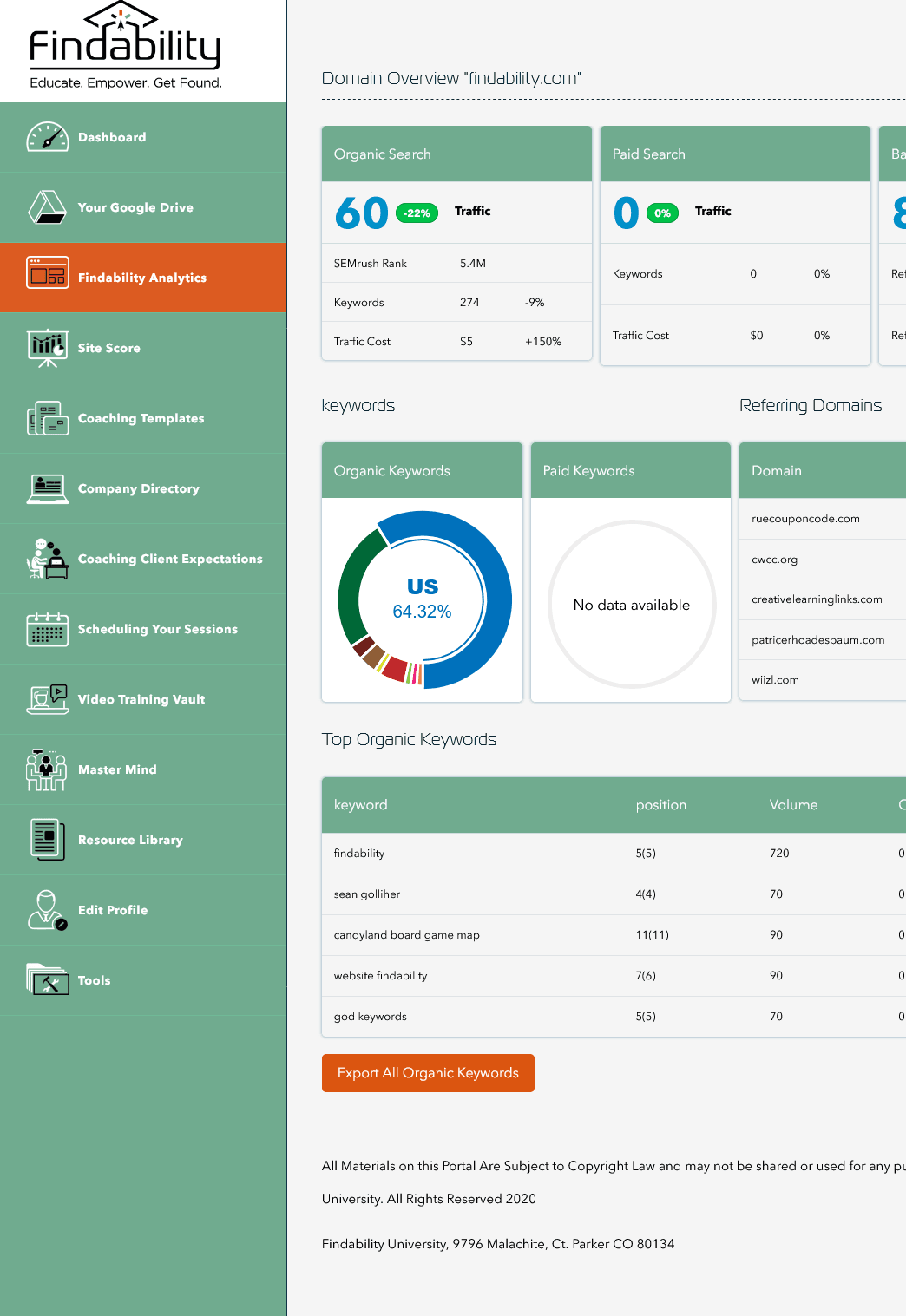Click the Tools folder icon

coord(48,979)
